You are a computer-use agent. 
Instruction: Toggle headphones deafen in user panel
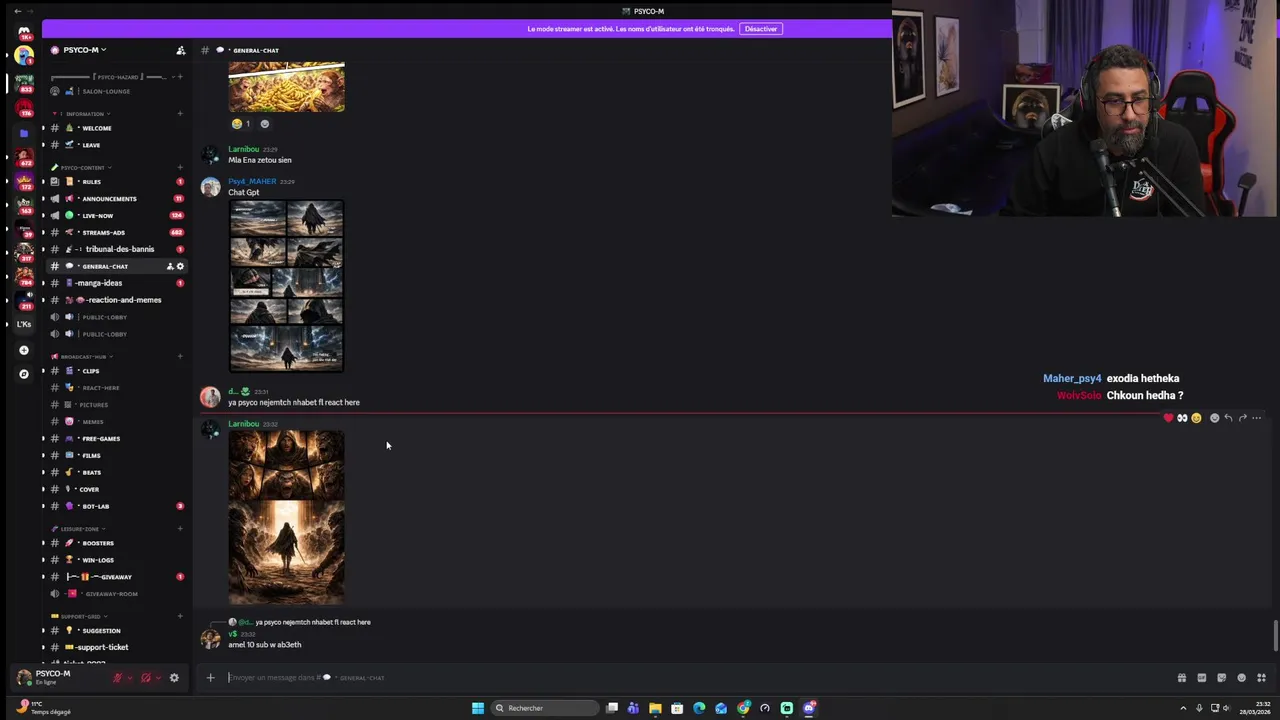pyautogui.click(x=146, y=677)
